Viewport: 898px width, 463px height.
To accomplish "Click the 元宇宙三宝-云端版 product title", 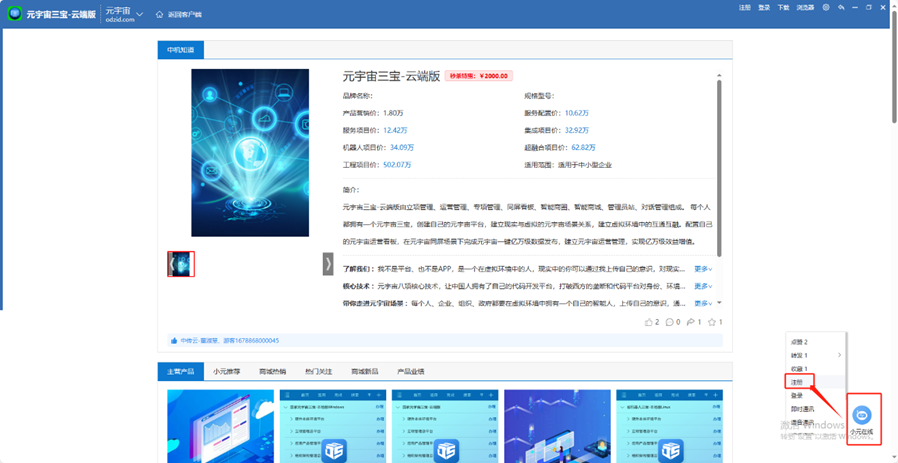I will coord(391,76).
